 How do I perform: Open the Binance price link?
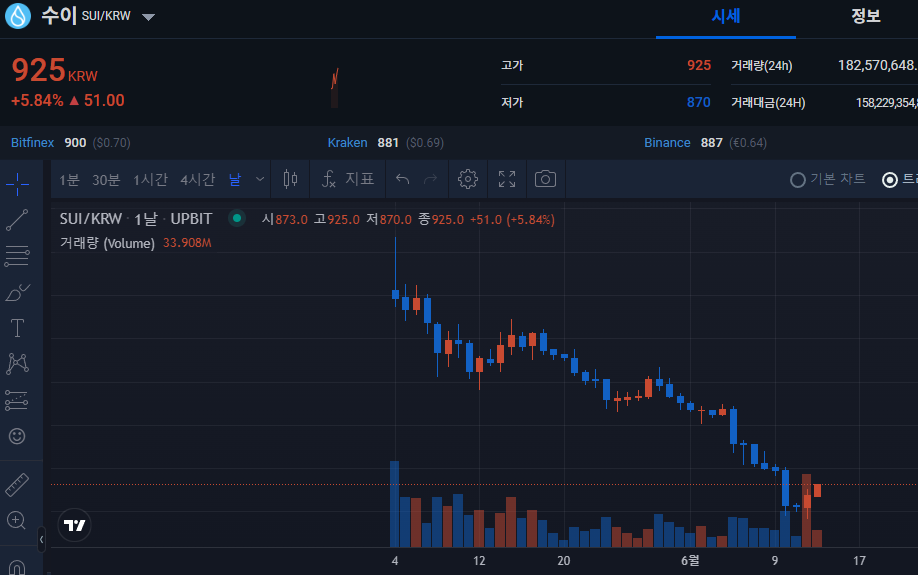click(667, 142)
